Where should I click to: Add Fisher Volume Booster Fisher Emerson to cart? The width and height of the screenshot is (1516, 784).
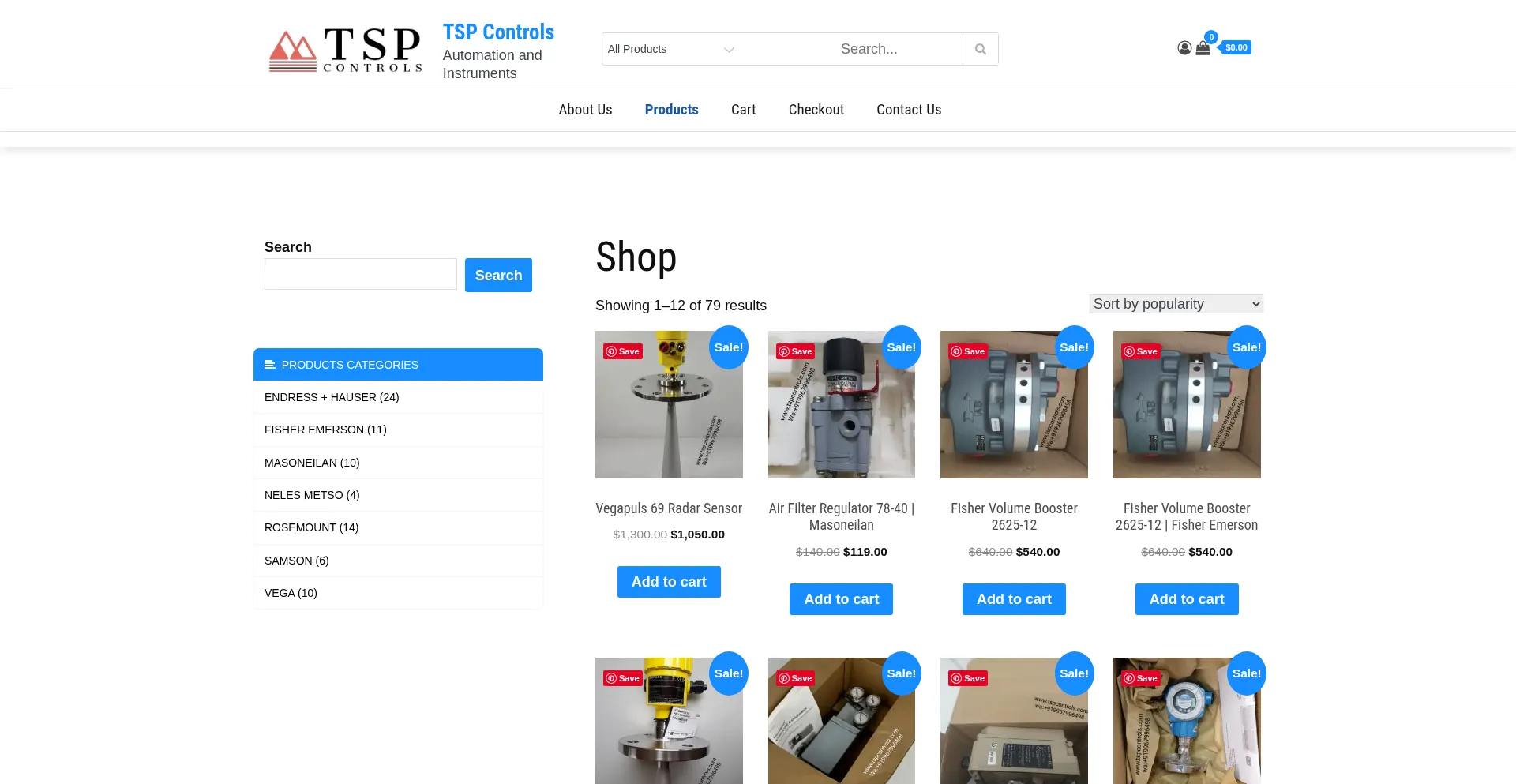coord(1187,599)
